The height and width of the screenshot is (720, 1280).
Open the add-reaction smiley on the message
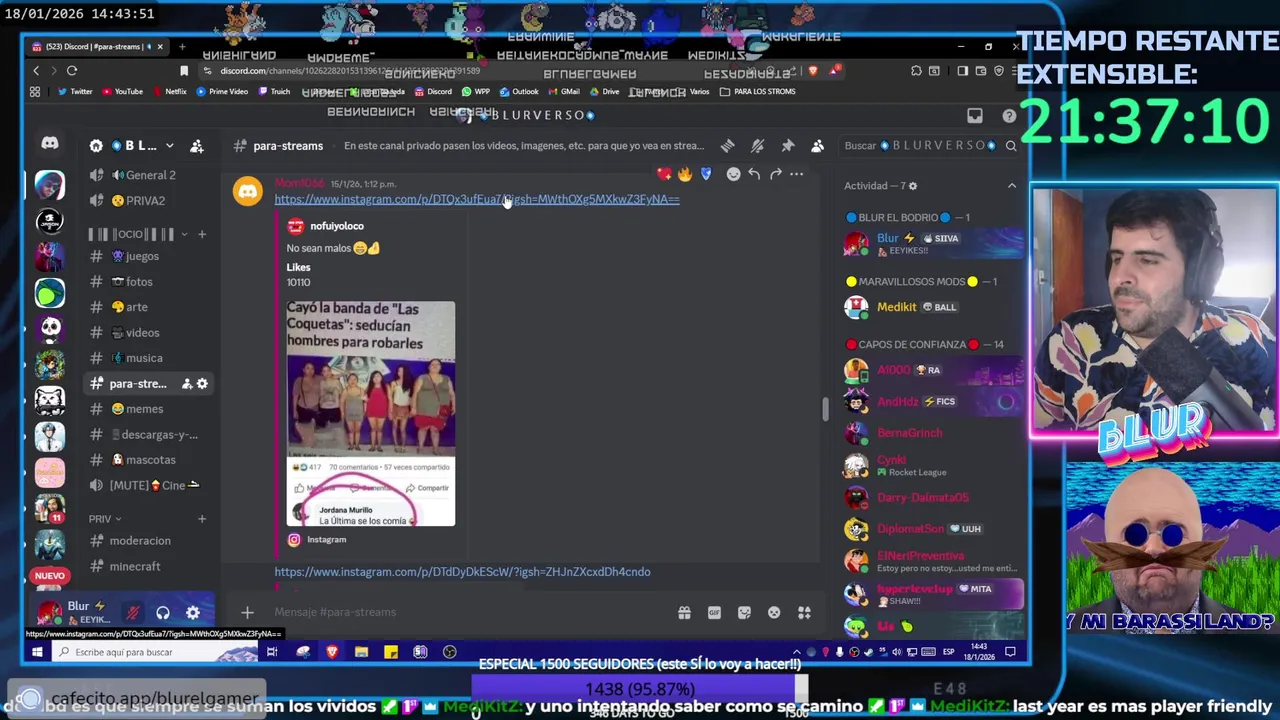(733, 174)
